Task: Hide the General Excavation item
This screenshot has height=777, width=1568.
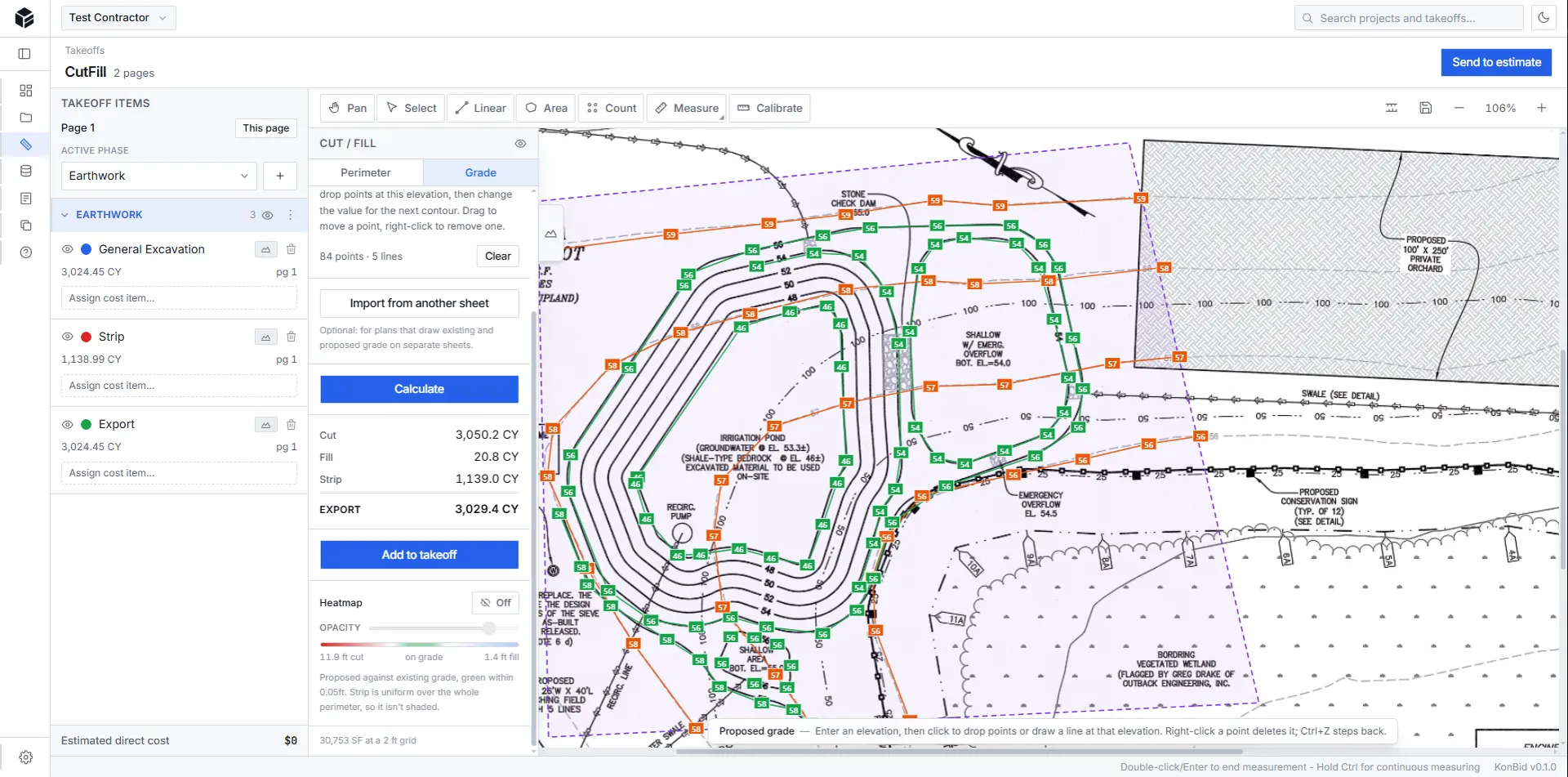Action: point(68,249)
